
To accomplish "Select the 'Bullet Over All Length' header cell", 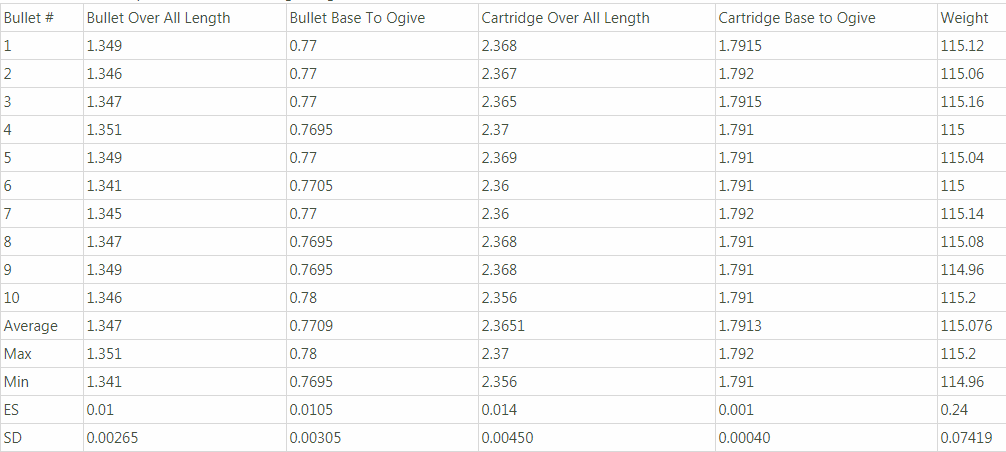I will coord(184,18).
